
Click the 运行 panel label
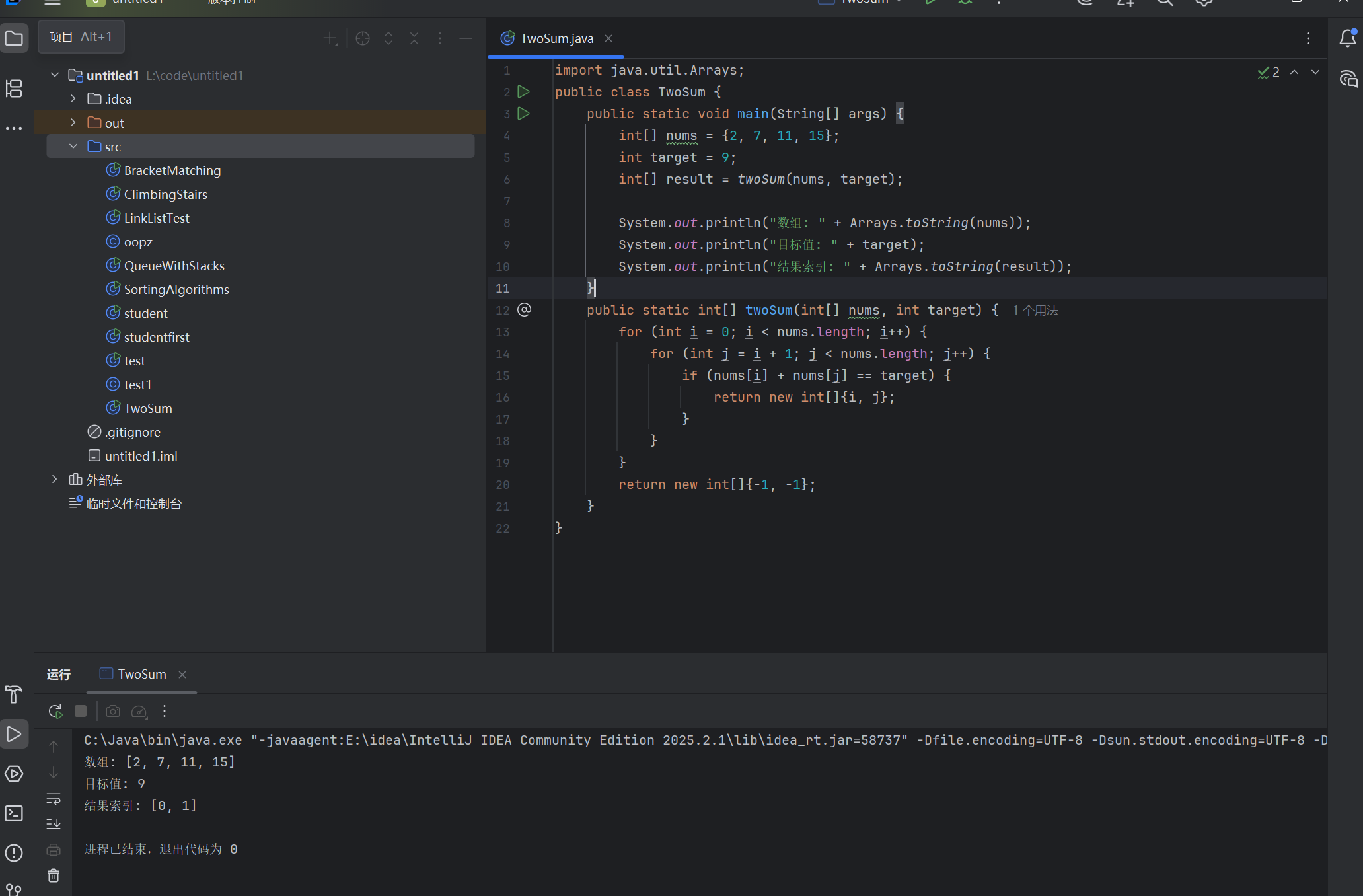click(59, 674)
